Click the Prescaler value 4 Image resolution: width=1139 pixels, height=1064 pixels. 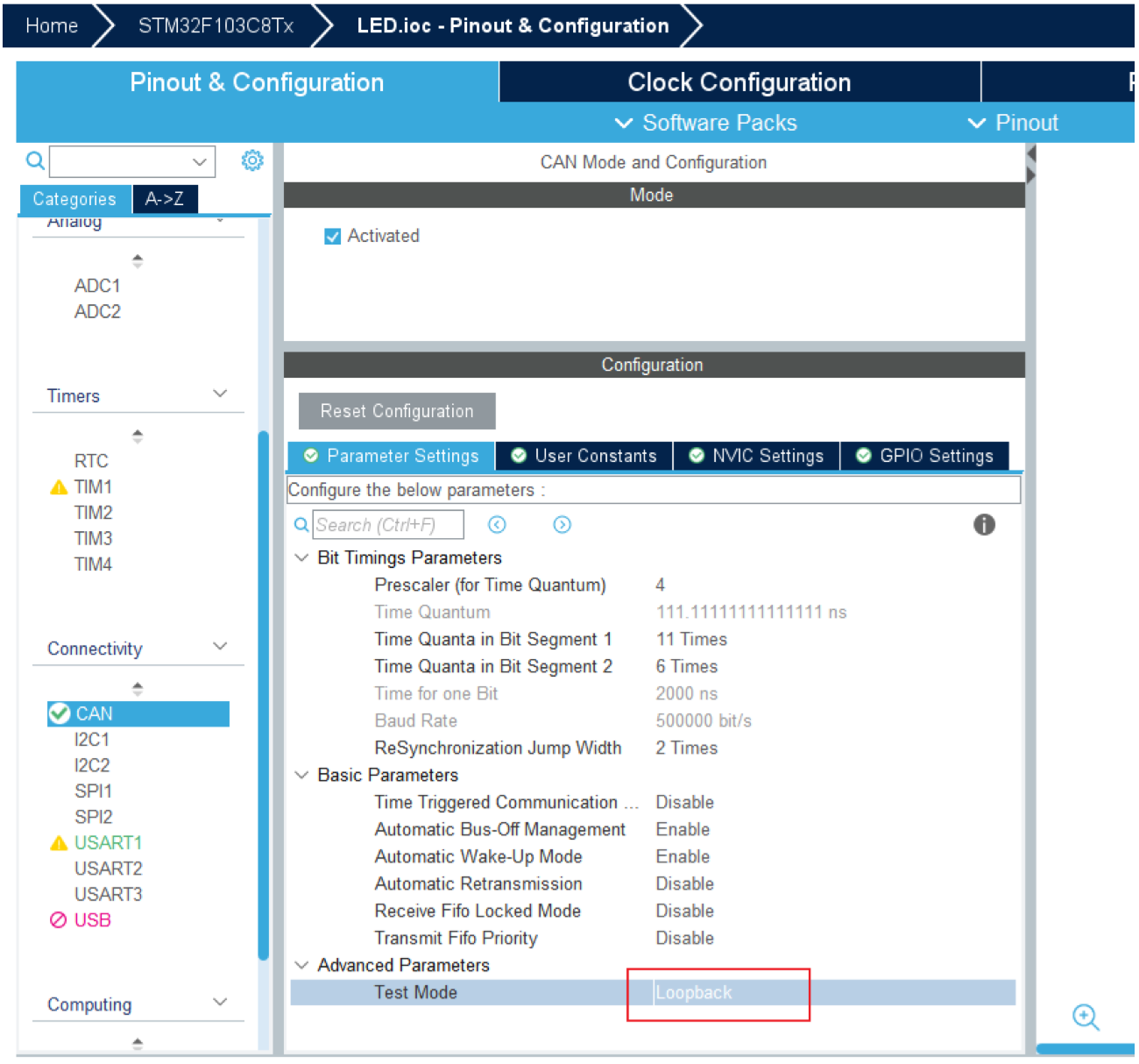(661, 585)
